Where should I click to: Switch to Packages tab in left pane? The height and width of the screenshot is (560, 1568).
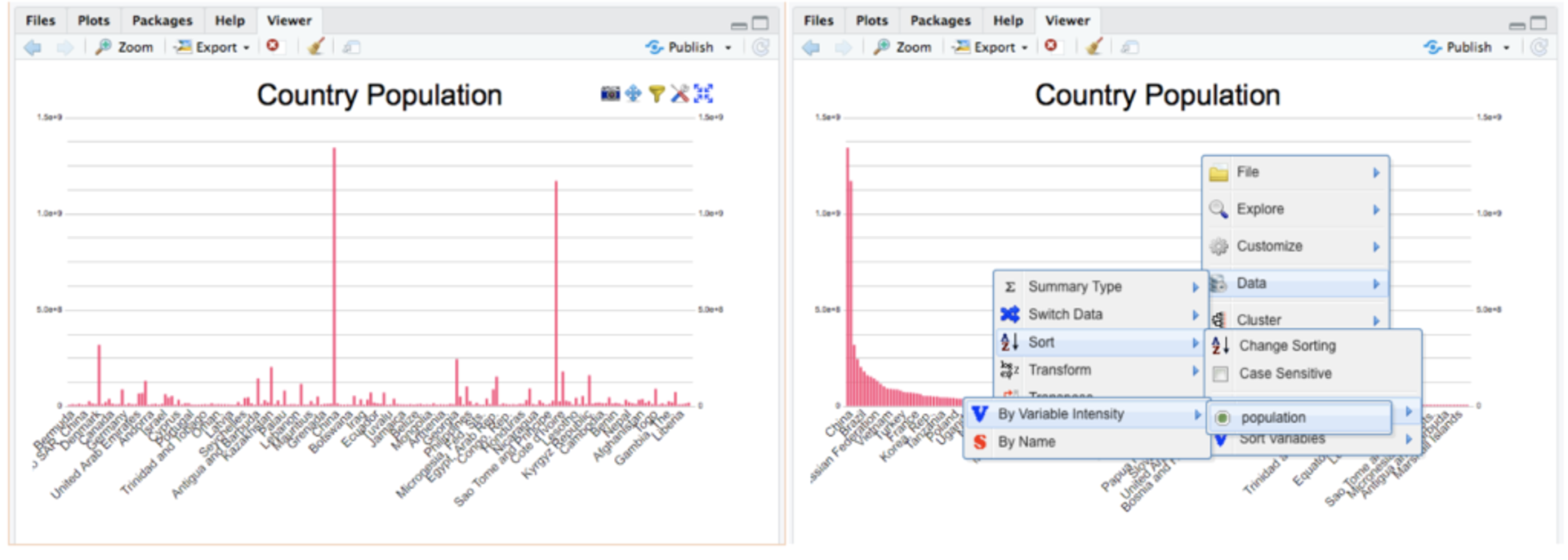[162, 20]
